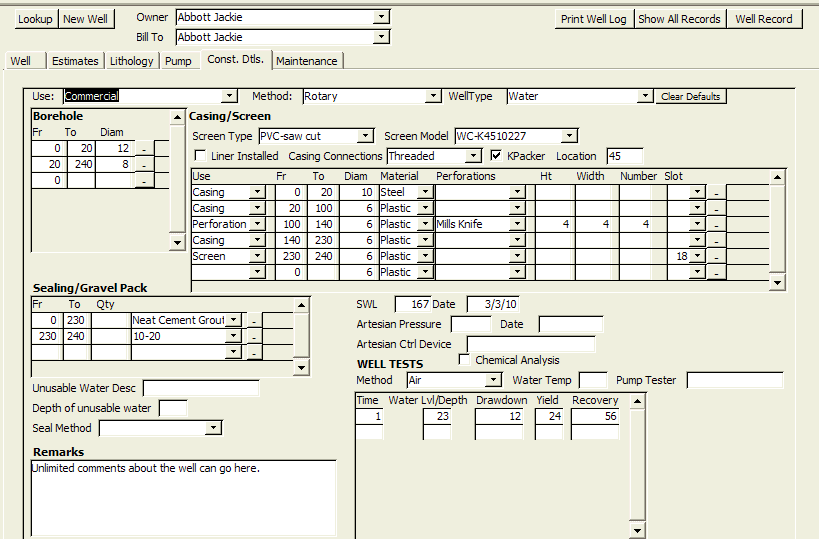Go to the Lithology tab
The width and height of the screenshot is (819, 539).
[132, 61]
